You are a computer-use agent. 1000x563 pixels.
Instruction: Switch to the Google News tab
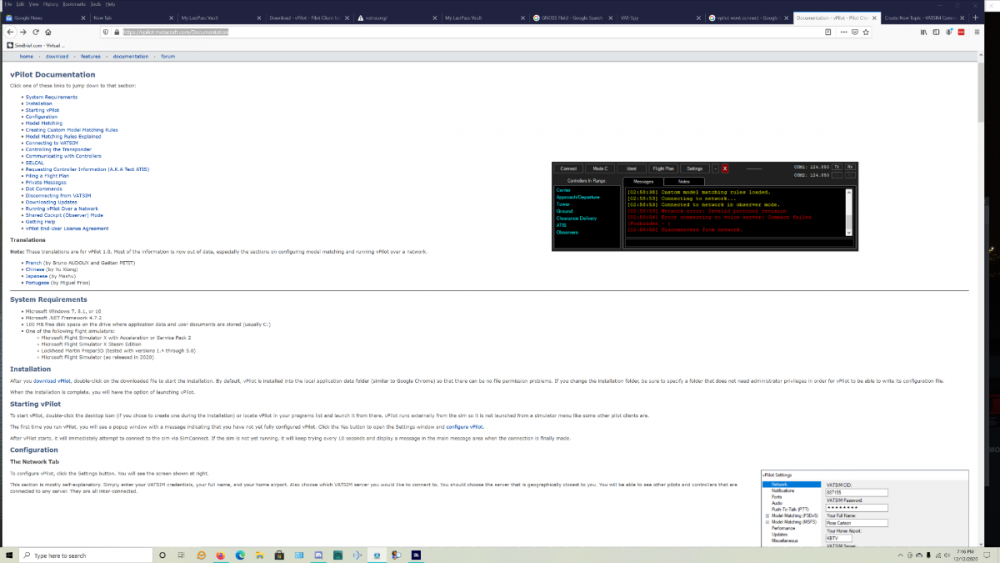pos(43,18)
